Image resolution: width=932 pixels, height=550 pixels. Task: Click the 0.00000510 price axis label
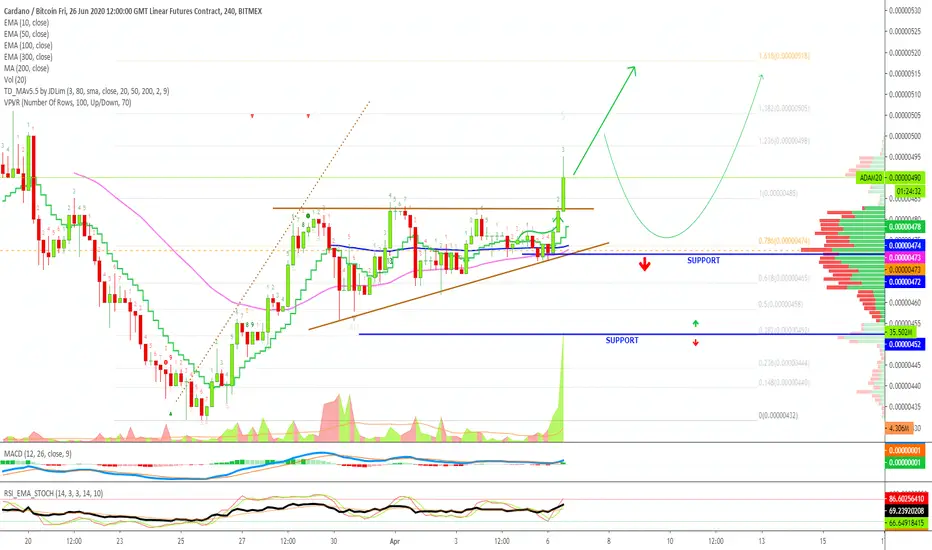pos(905,95)
